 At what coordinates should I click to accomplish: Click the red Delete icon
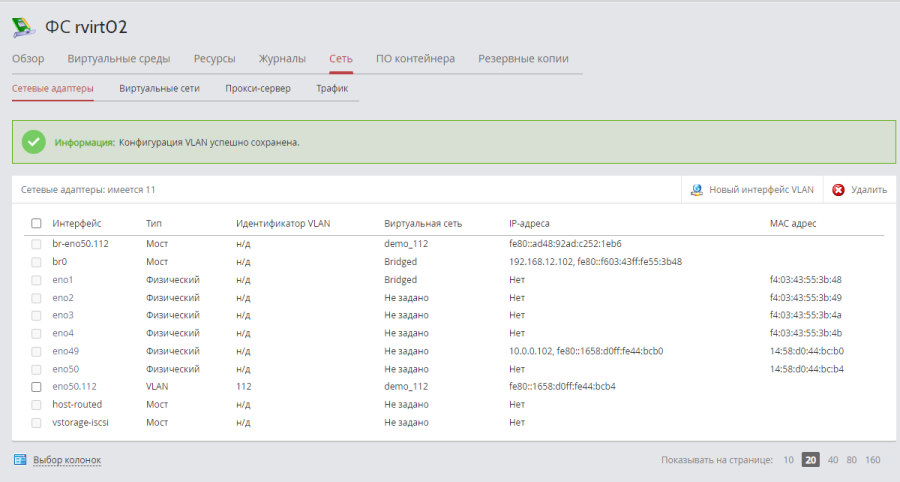(838, 189)
